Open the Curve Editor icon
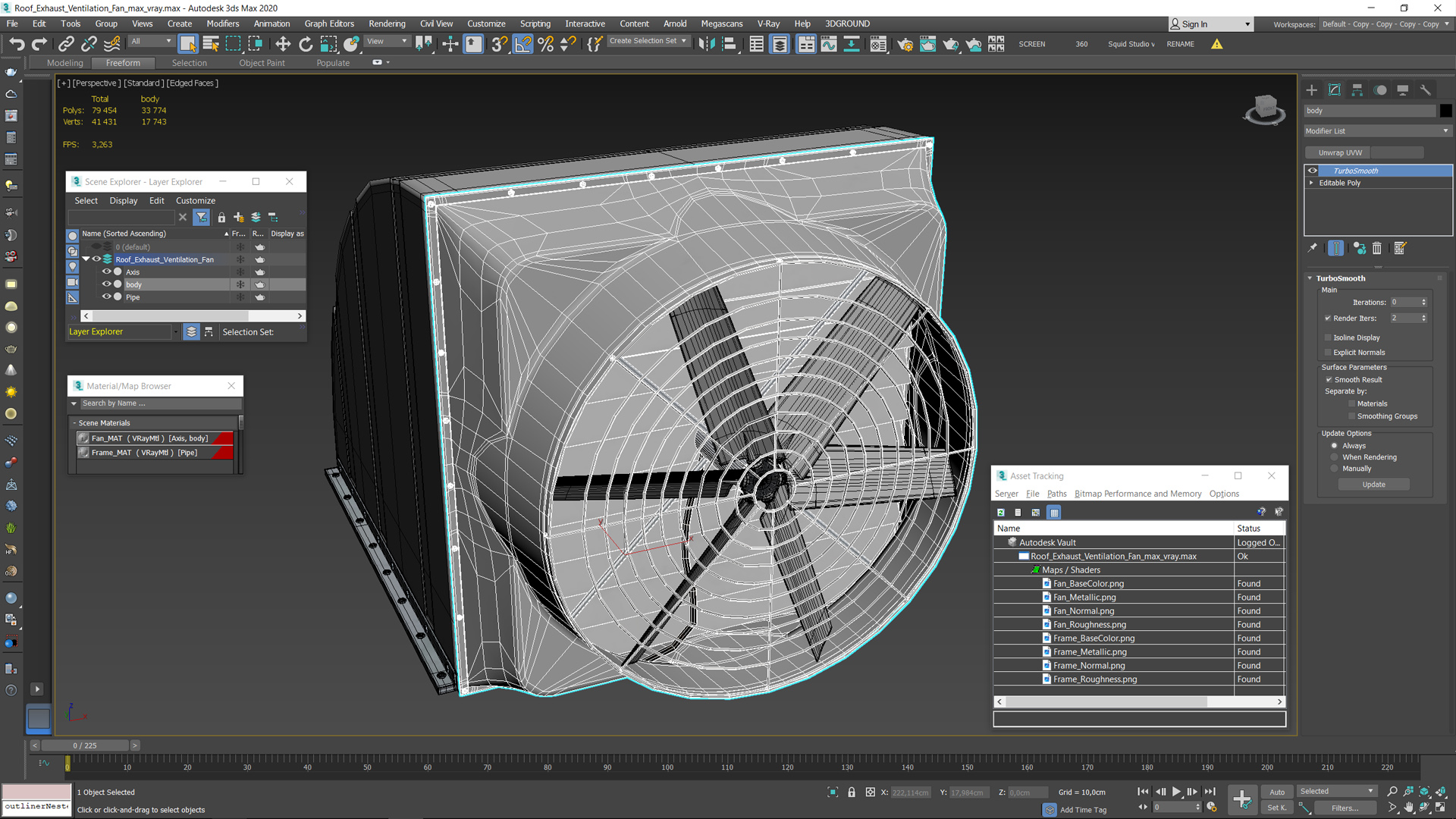Image resolution: width=1456 pixels, height=819 pixels. coord(829,44)
